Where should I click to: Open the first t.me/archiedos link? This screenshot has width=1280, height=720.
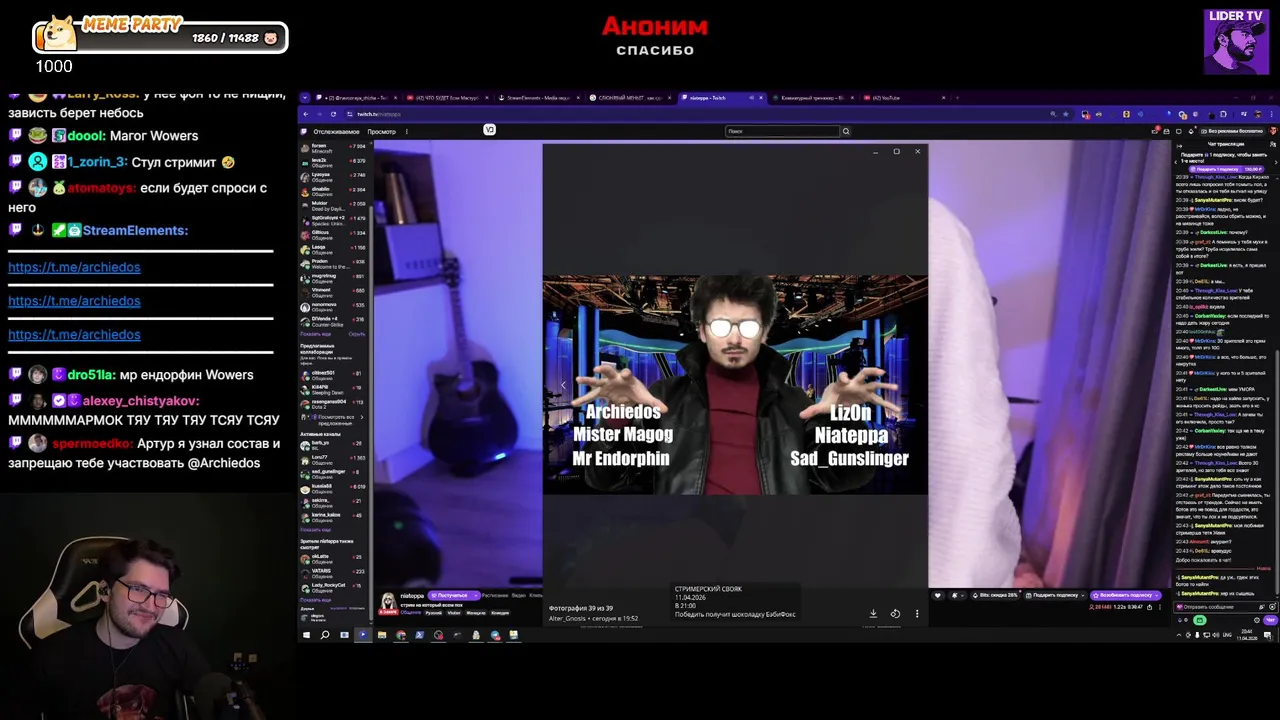[x=74, y=267]
